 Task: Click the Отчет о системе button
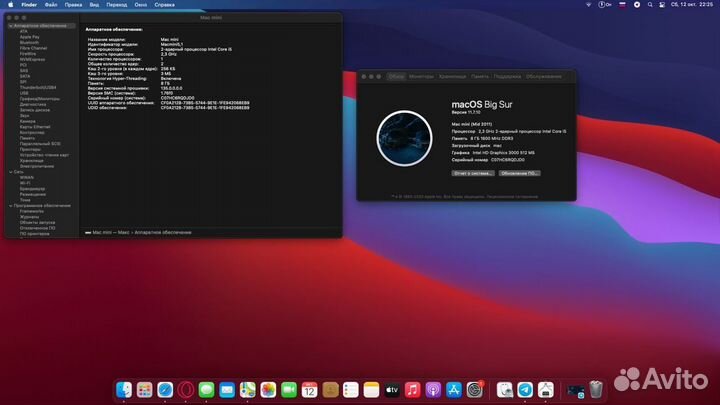(473, 172)
